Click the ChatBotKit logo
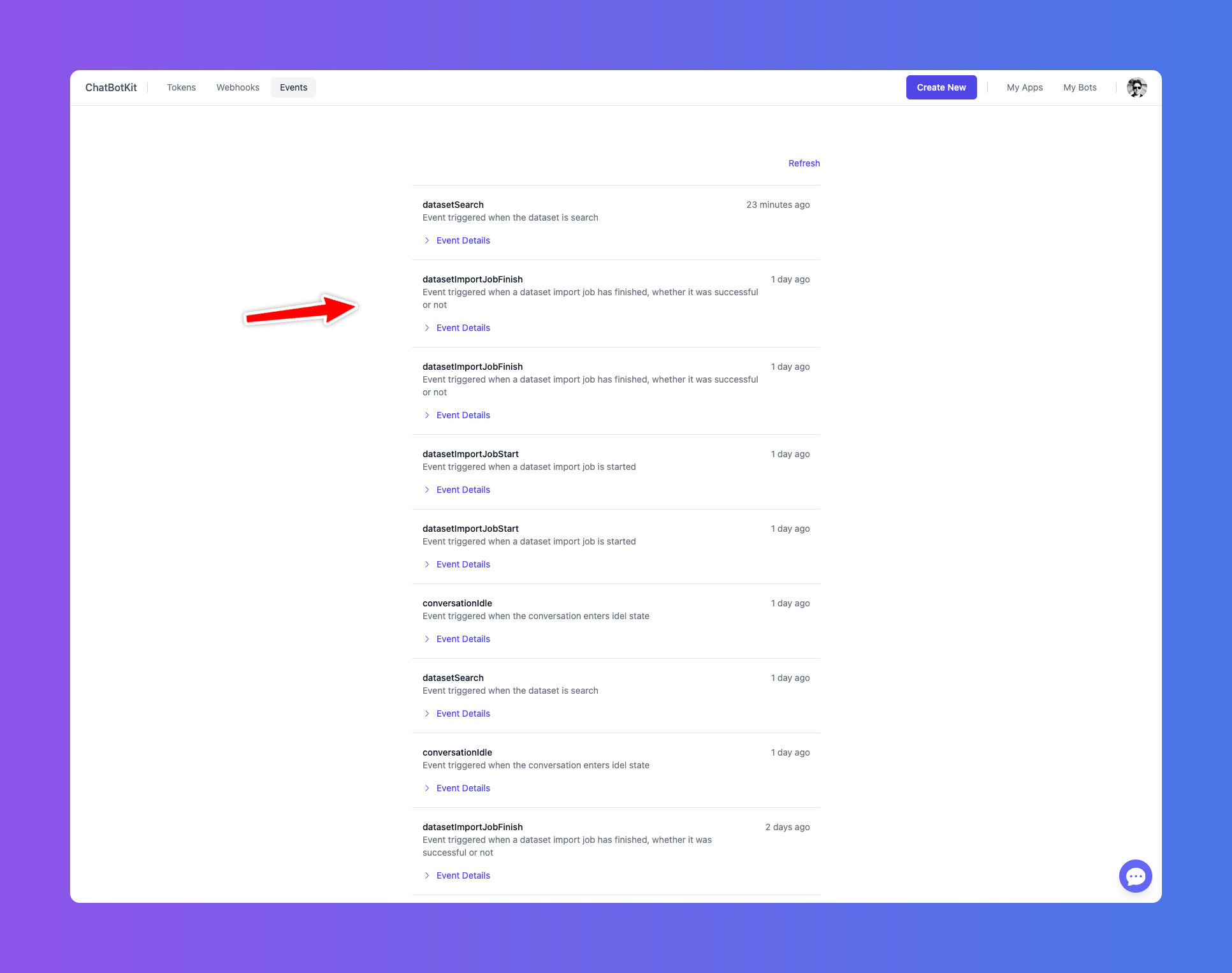Screen dimensions: 1232x973 (111, 87)
